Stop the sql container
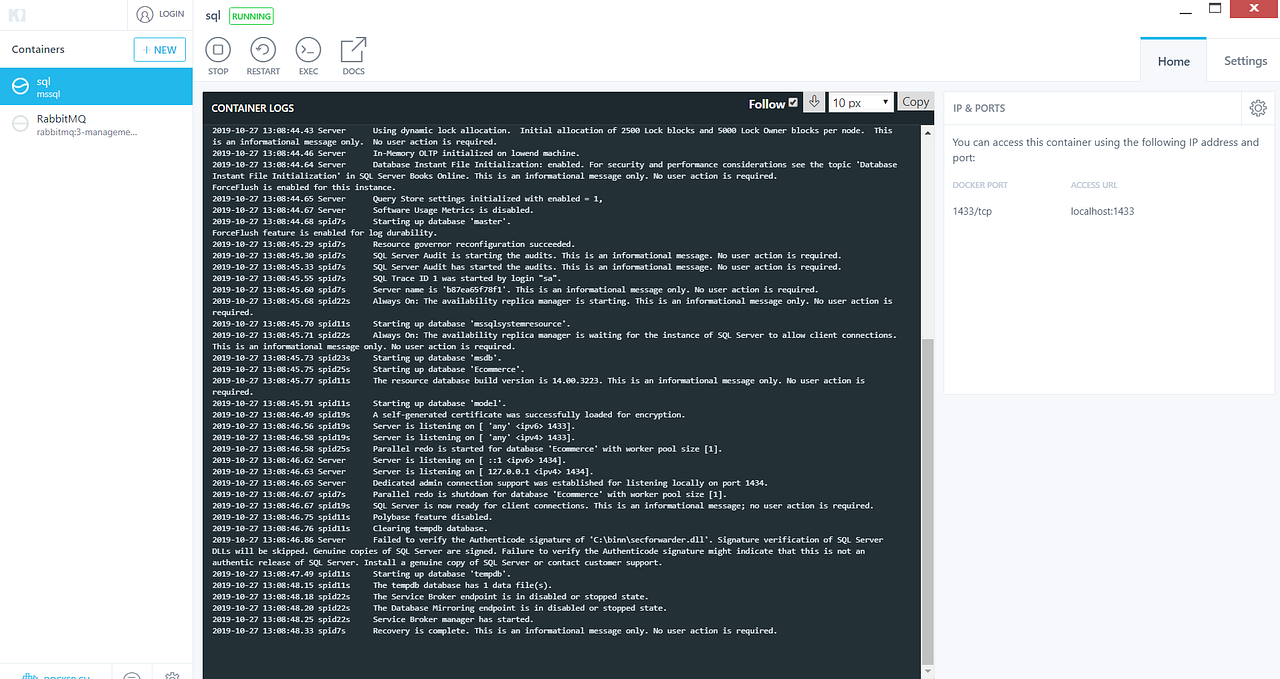This screenshot has height=679, width=1280. [x=218, y=56]
